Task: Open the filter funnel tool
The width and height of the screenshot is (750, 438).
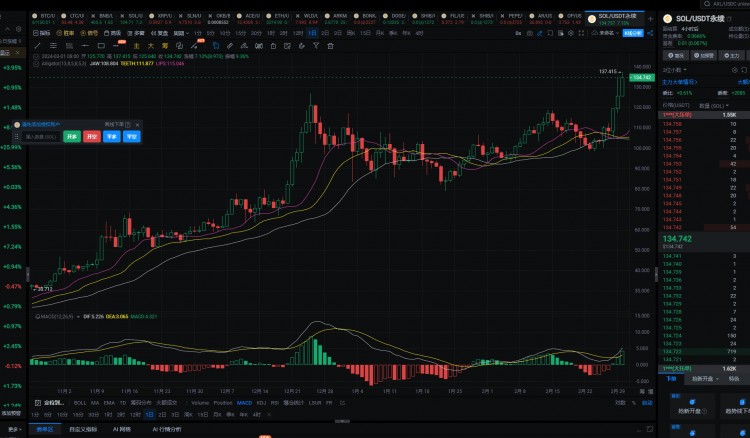Action: coord(316,46)
